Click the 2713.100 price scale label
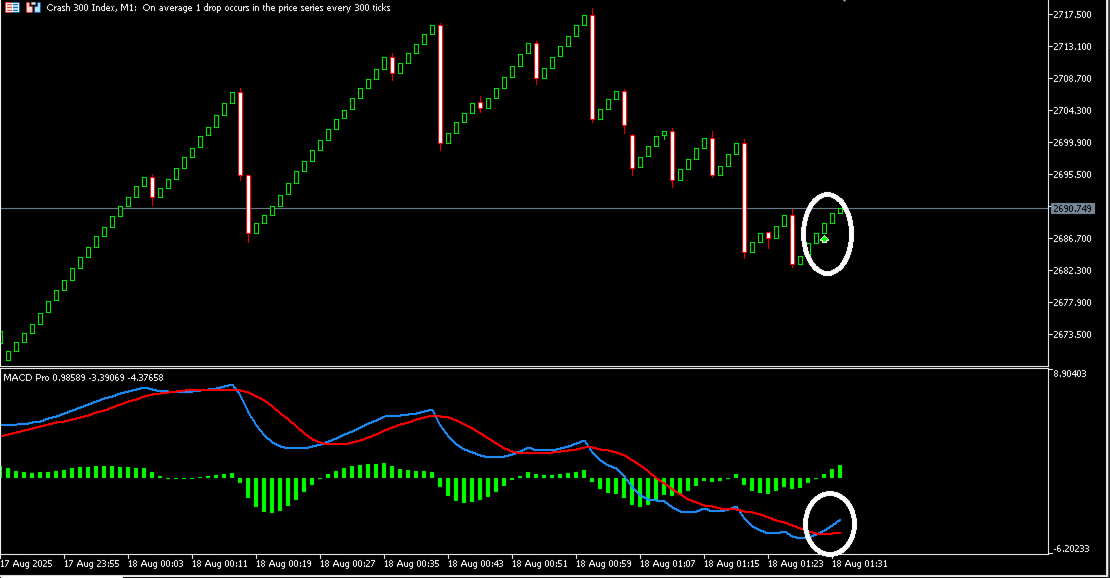 [1072, 47]
